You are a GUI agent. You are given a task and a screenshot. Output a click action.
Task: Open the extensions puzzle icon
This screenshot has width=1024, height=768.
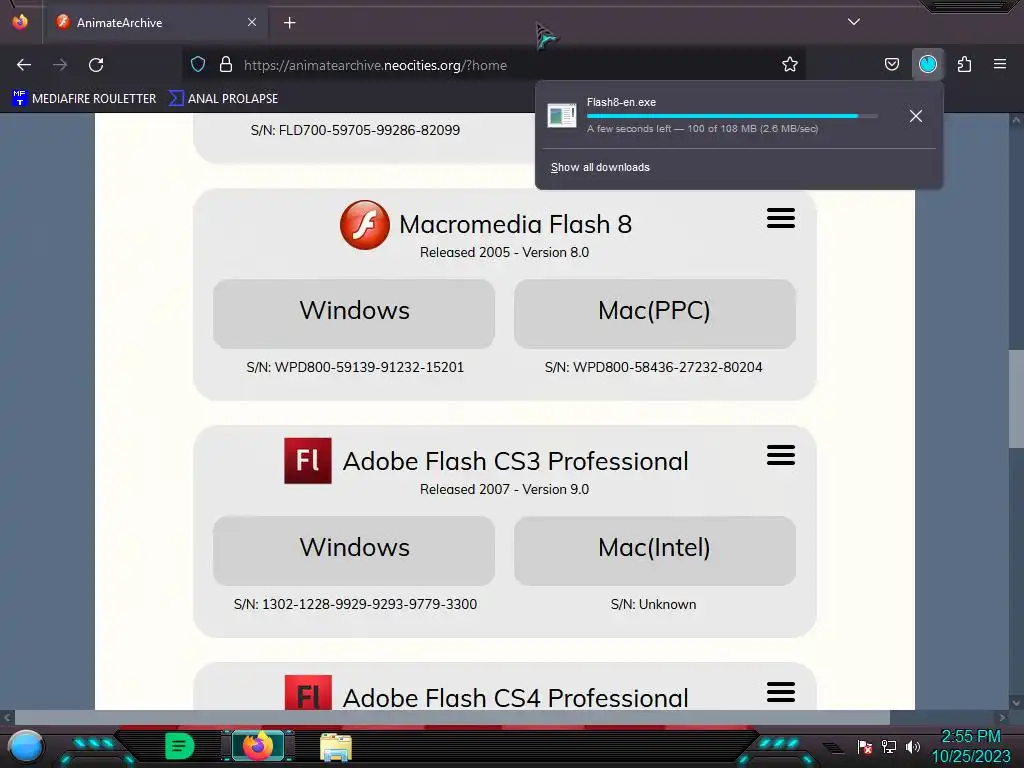(964, 65)
